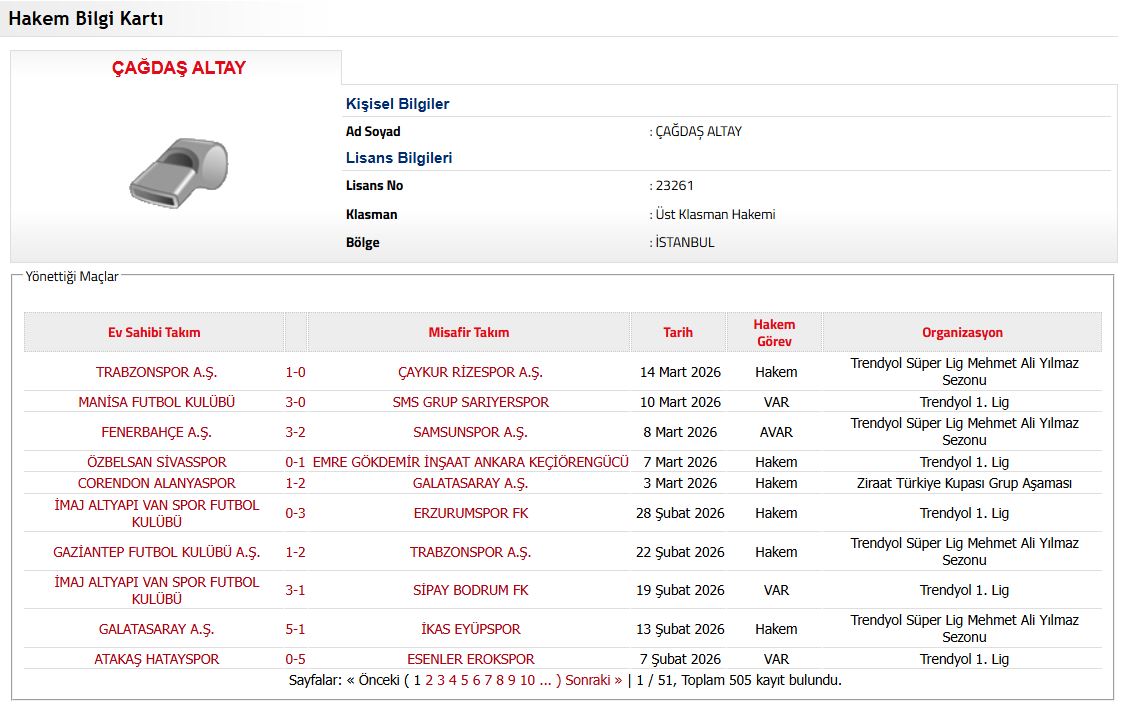Click the Sonraki » next page link

(x=593, y=681)
